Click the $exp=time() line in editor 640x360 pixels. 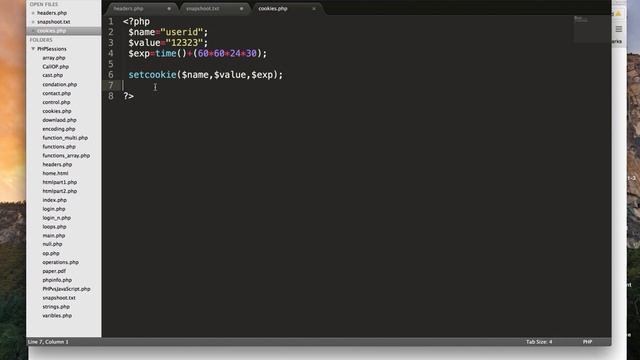(198, 53)
